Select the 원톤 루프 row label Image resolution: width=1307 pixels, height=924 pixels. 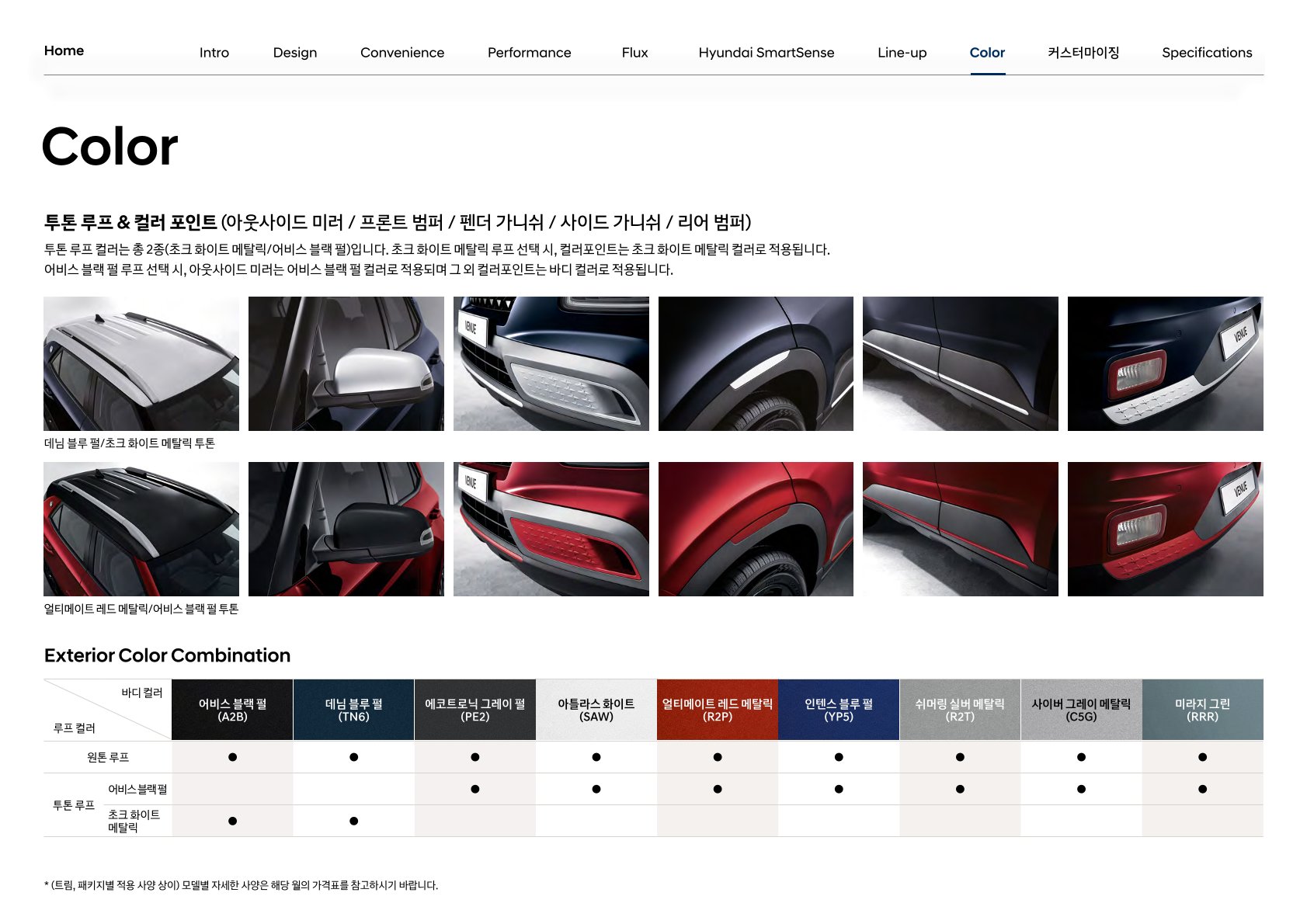[x=108, y=757]
